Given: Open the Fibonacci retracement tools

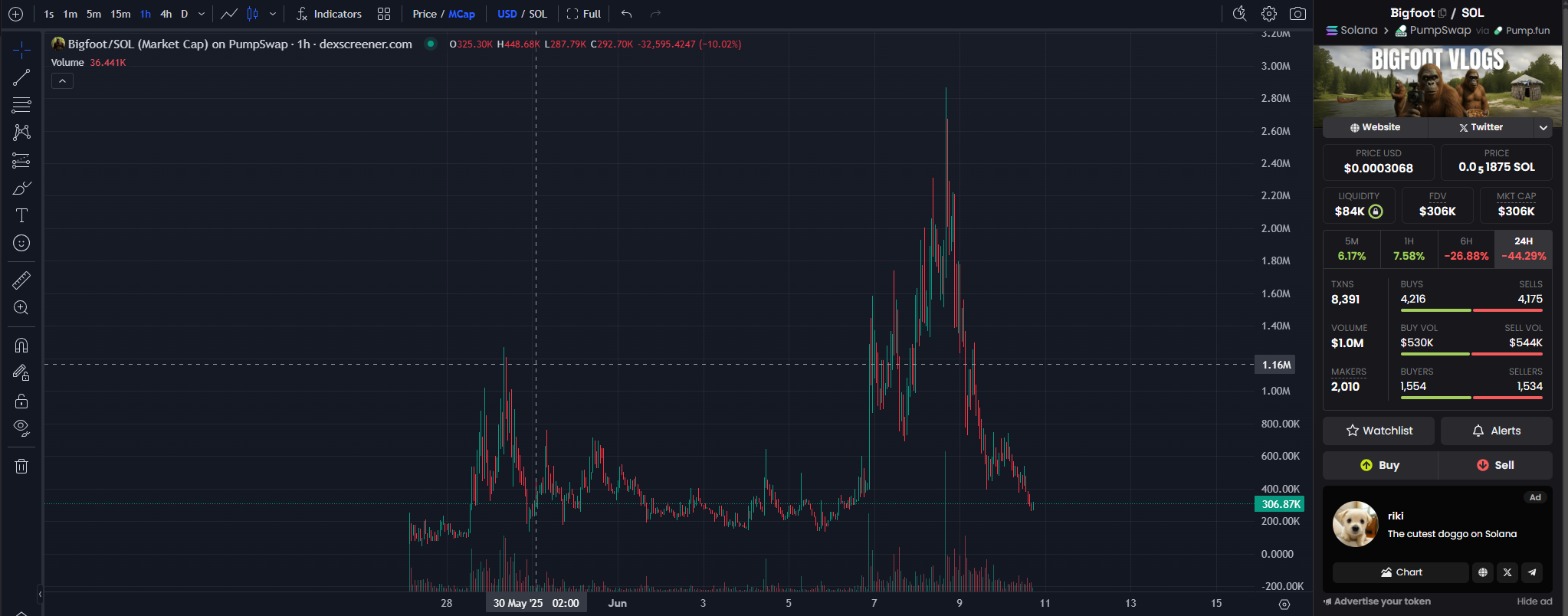Looking at the screenshot, I should [x=21, y=105].
